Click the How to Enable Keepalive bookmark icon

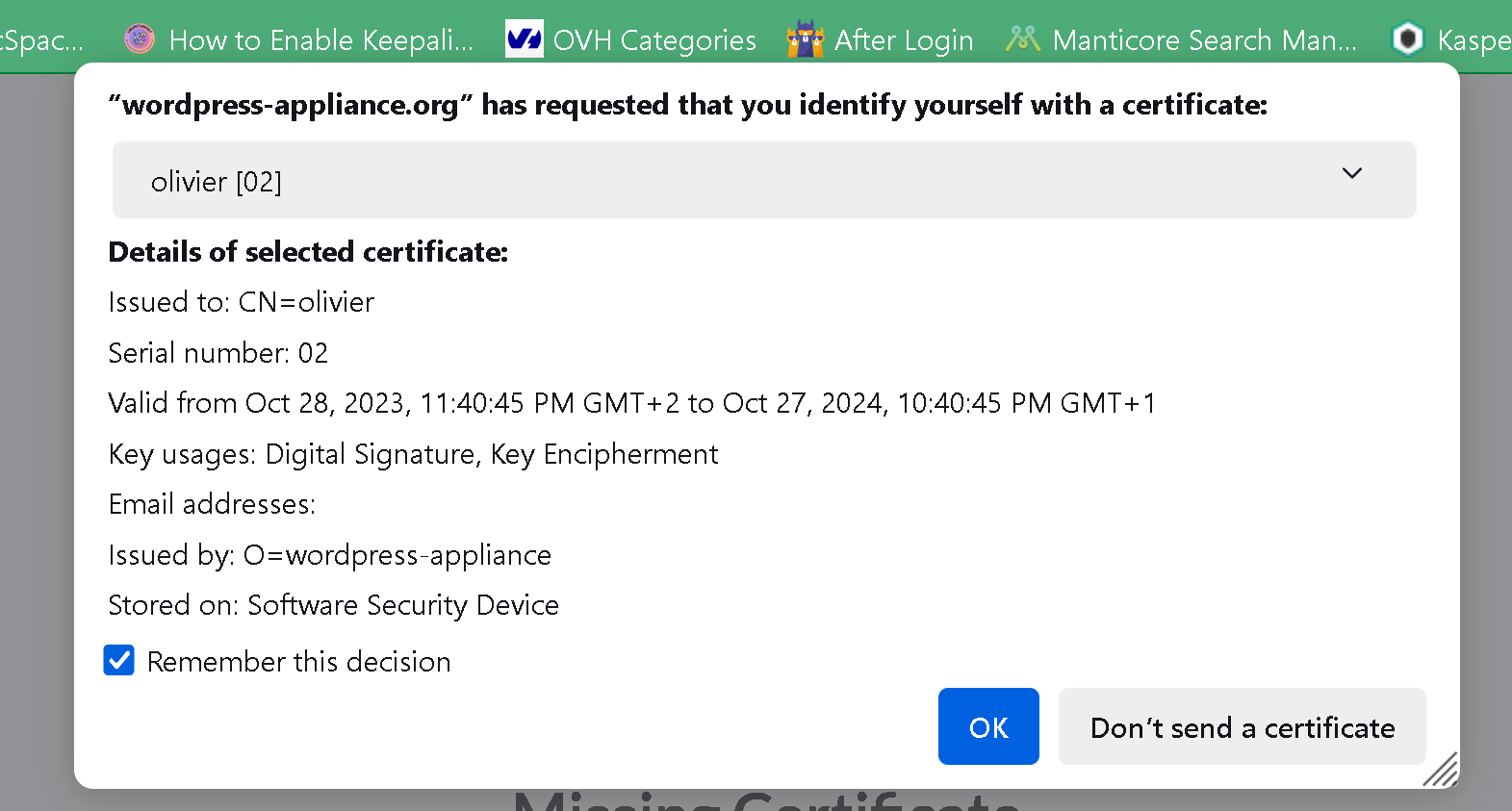coord(140,39)
